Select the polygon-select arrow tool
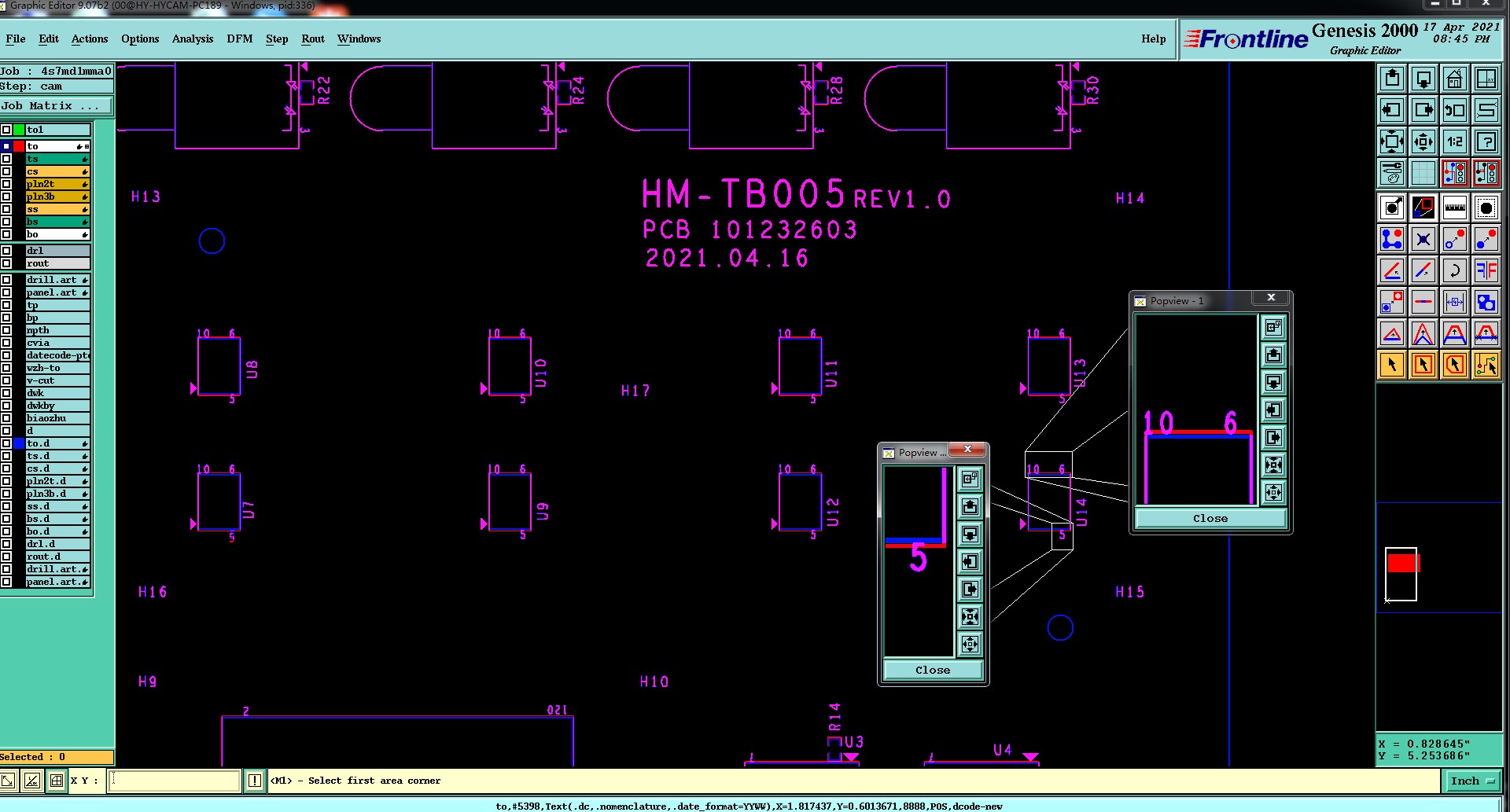1510x812 pixels. [x=1455, y=365]
